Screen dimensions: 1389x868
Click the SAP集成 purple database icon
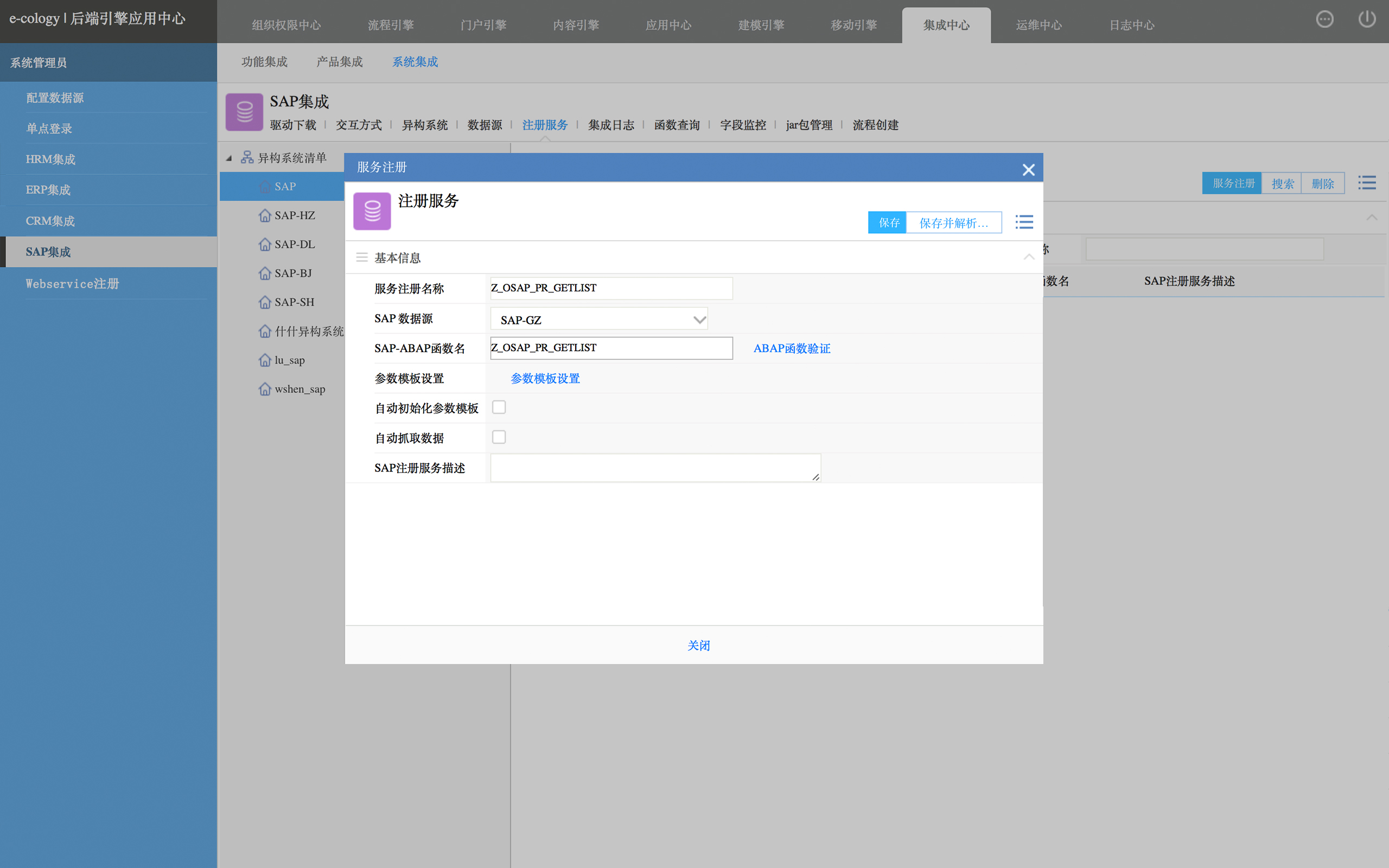point(245,112)
